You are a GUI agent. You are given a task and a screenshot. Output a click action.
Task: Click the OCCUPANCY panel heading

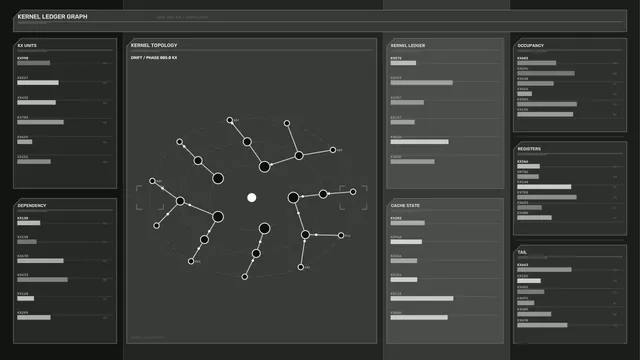531,45
